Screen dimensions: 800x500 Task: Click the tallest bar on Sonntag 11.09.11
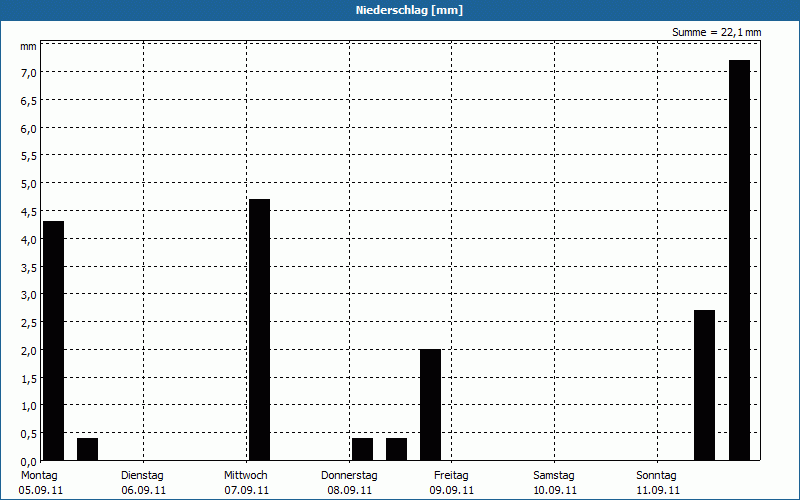click(x=739, y=260)
